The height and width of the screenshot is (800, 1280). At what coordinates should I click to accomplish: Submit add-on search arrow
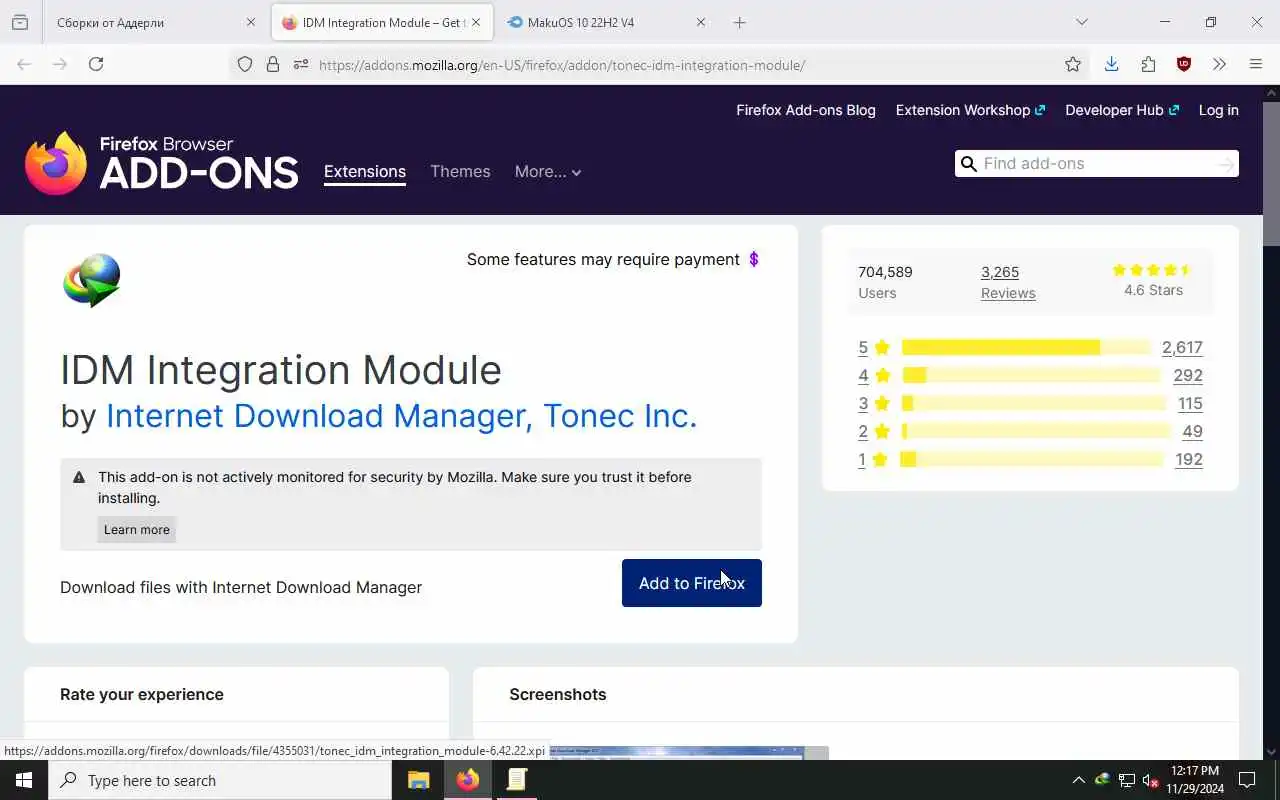1226,164
